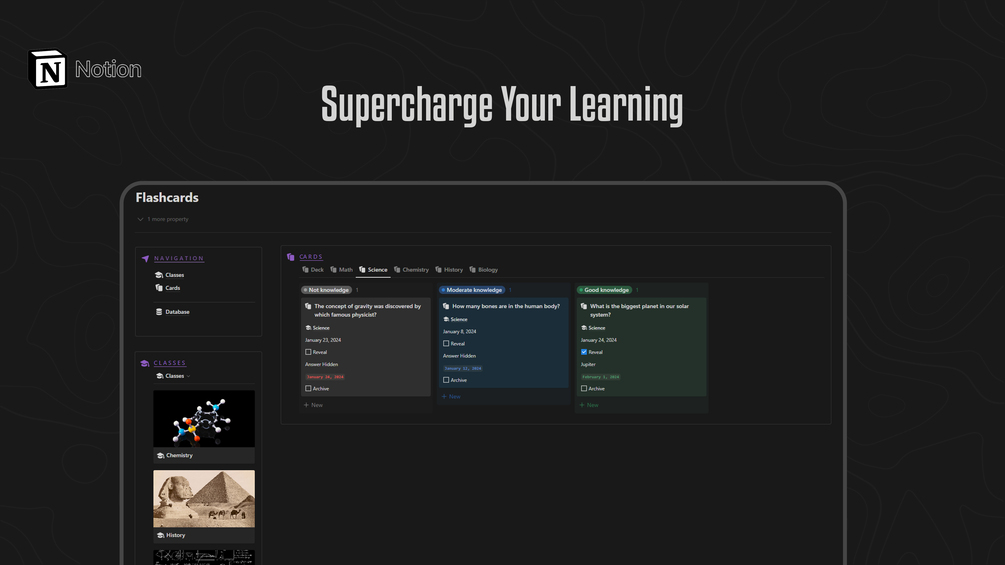Click the Science class icon on the gravity card
The image size is (1005, 565).
tap(308, 328)
